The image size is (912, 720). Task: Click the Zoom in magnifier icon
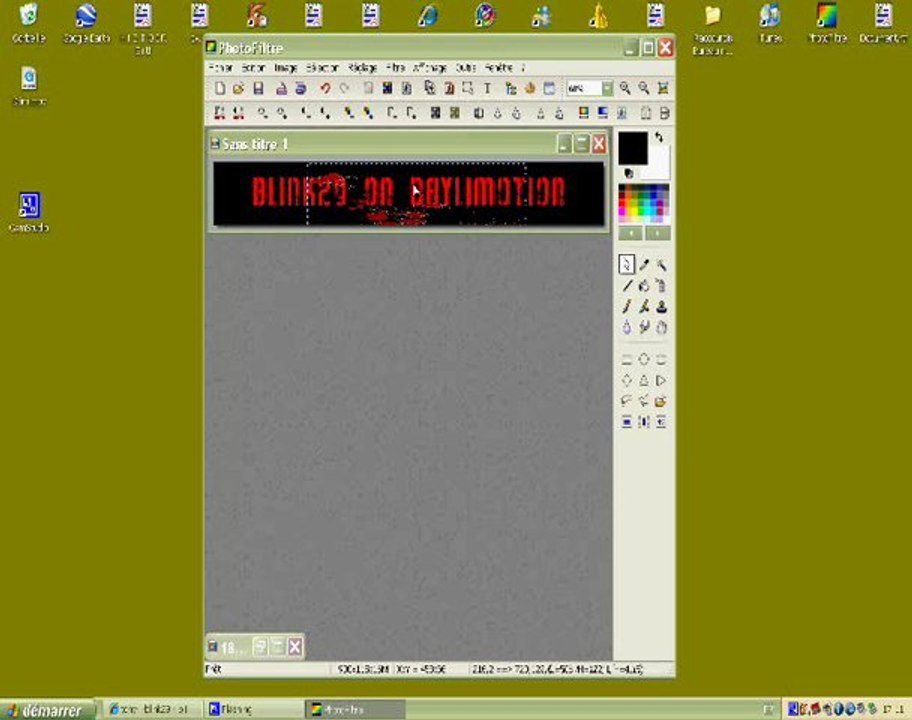click(625, 88)
